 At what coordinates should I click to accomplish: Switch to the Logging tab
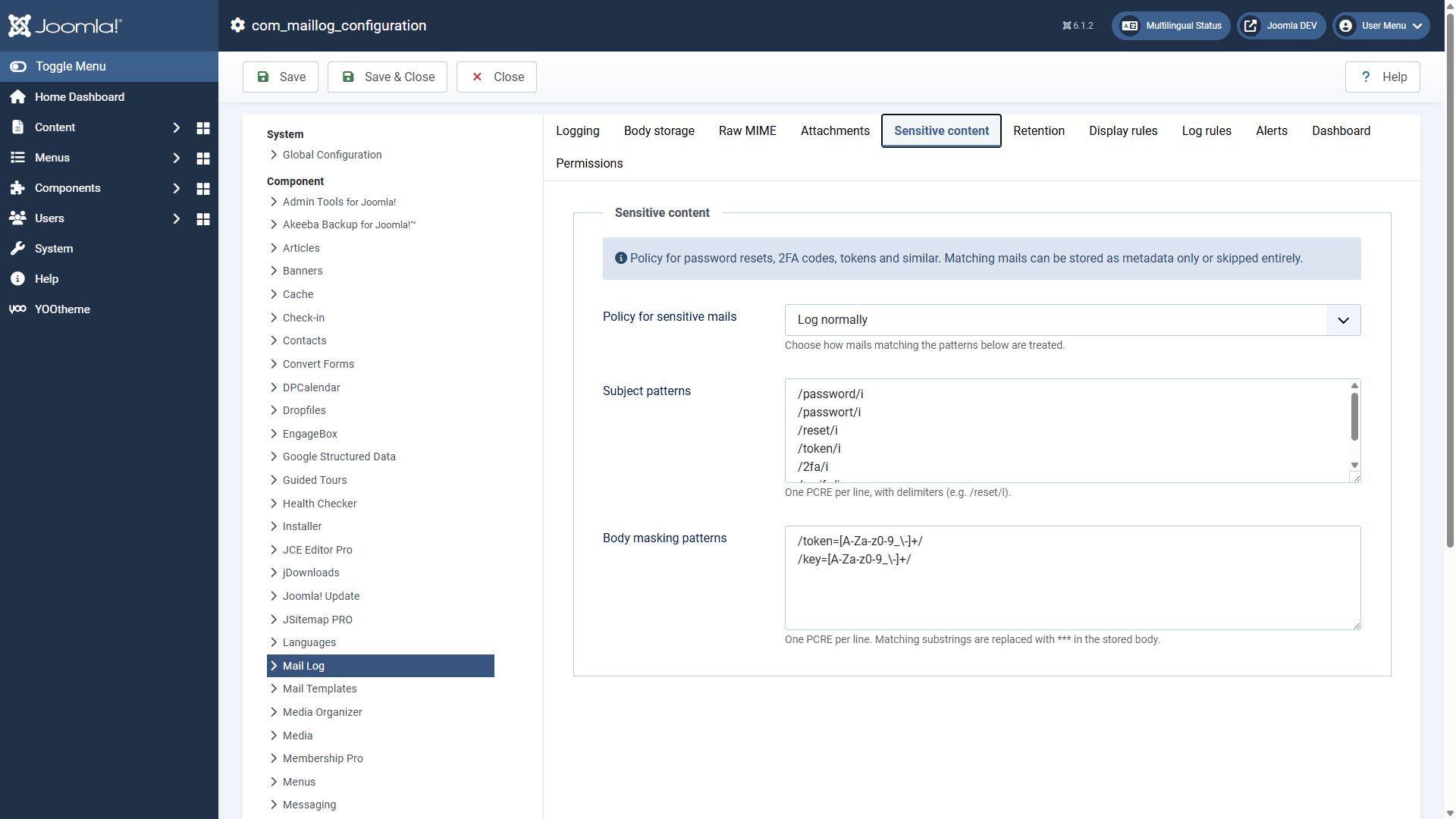tap(578, 130)
